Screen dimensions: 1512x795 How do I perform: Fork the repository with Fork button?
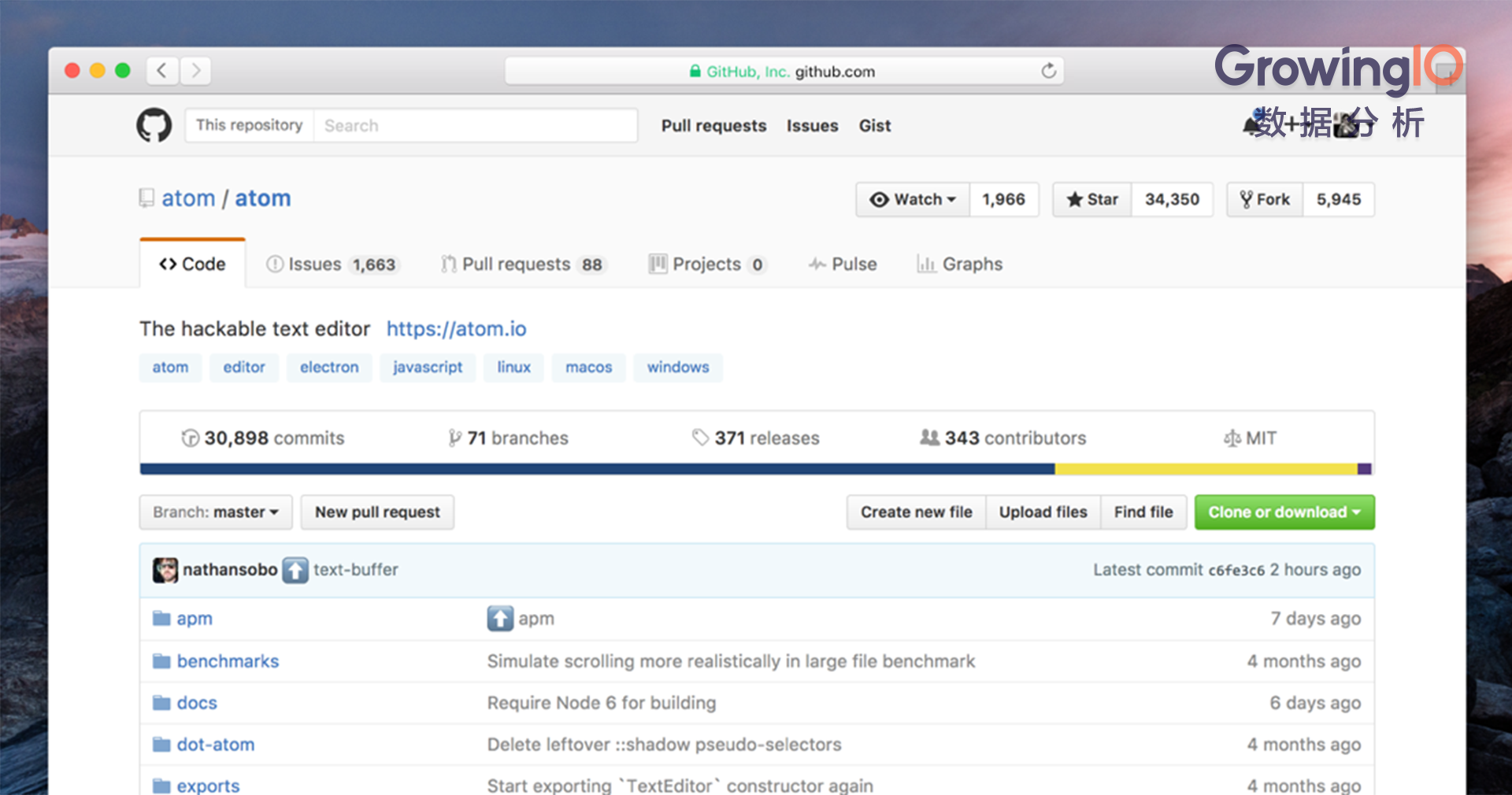point(1265,200)
